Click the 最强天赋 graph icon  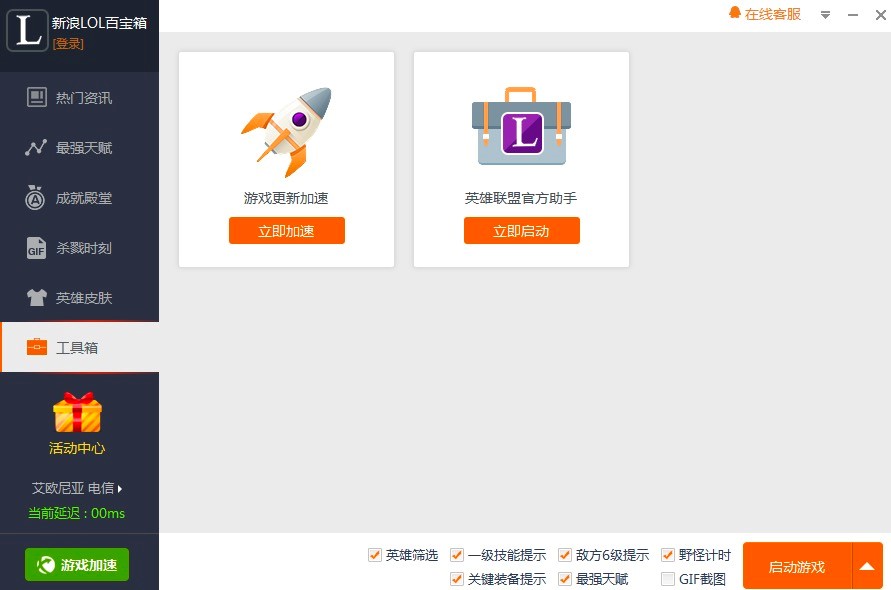pos(36,147)
